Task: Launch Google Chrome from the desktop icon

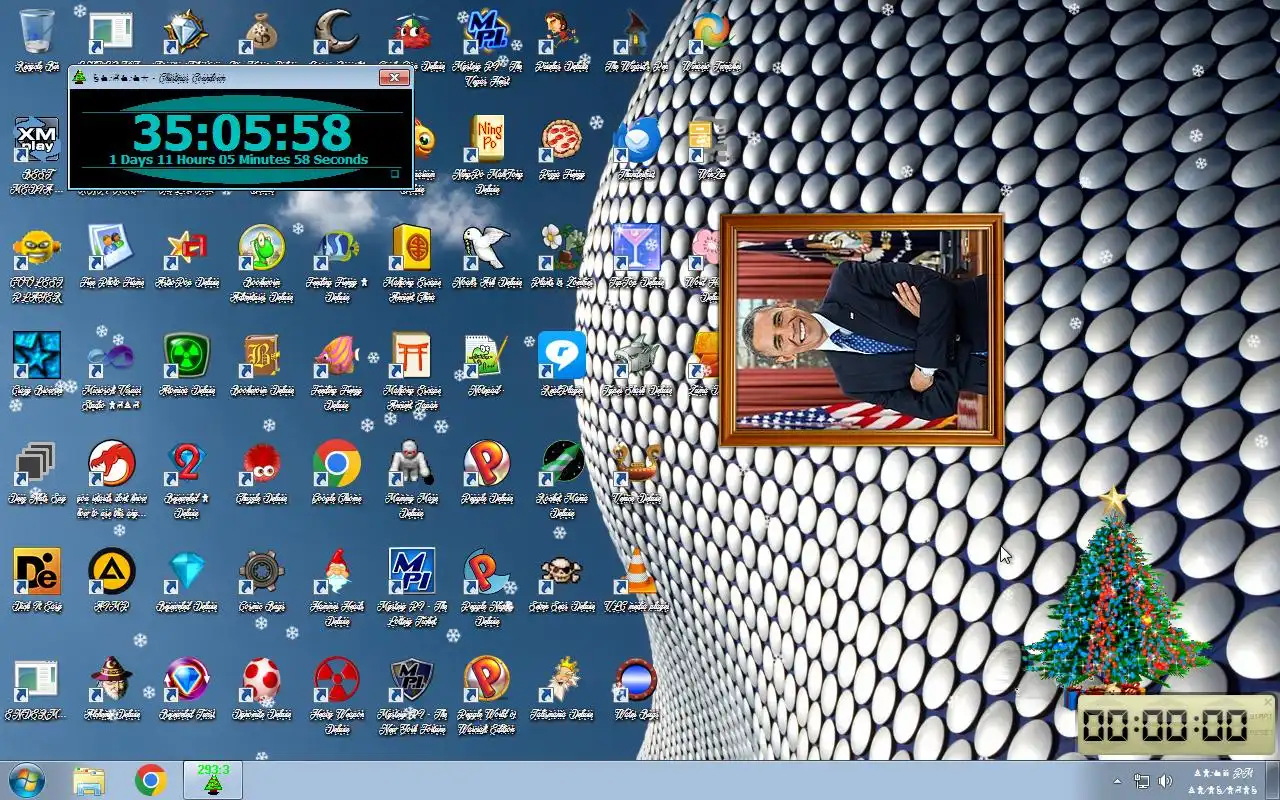Action: pyautogui.click(x=337, y=463)
